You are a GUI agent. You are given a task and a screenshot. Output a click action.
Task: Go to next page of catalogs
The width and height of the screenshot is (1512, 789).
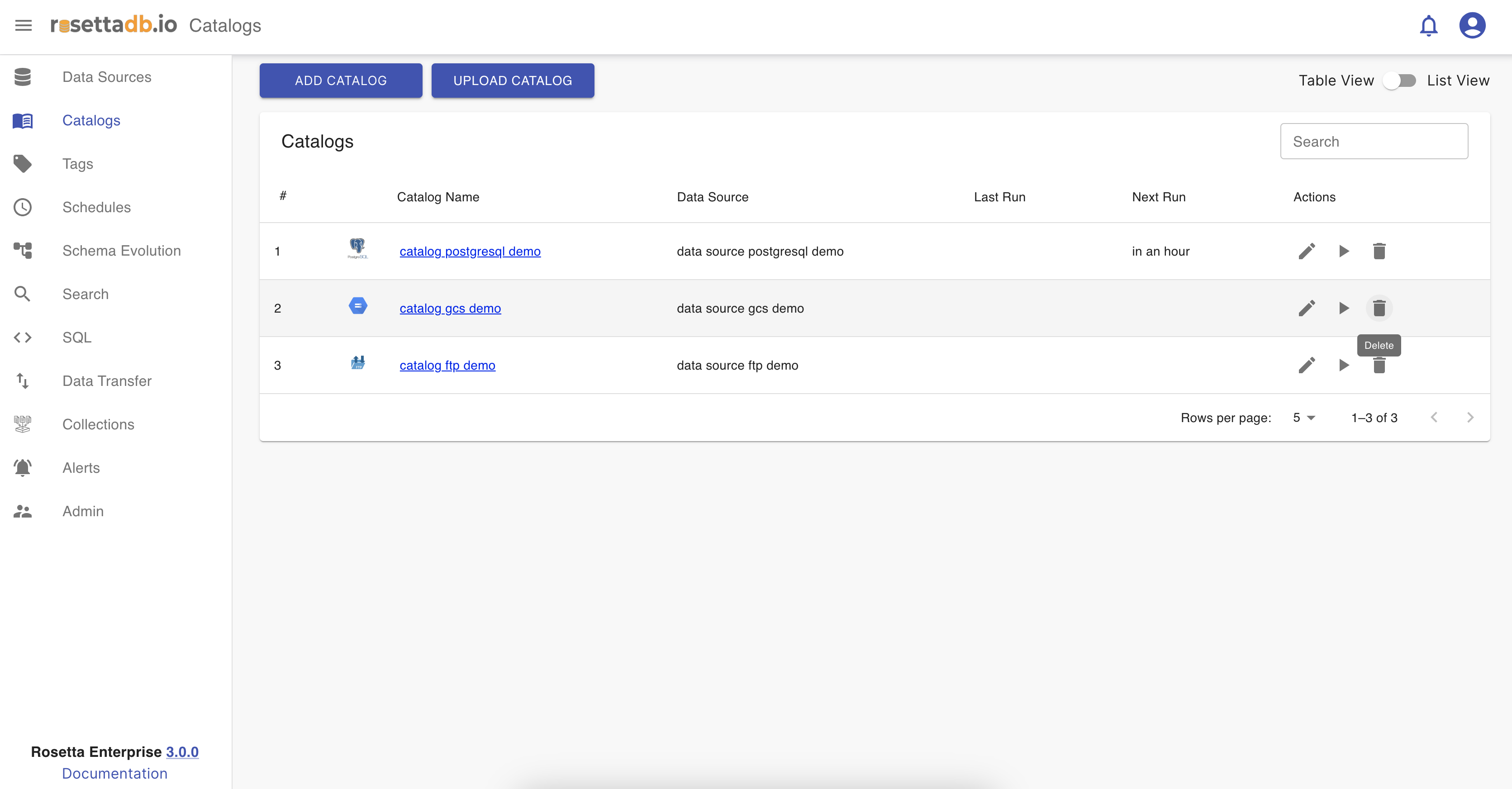1470,418
